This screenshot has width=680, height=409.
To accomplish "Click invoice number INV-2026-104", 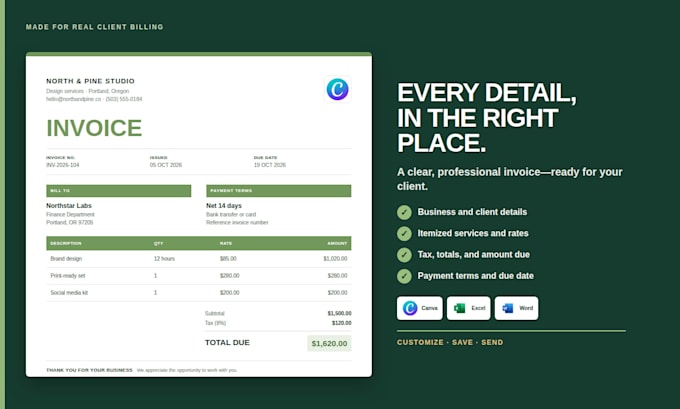I will pos(63,165).
